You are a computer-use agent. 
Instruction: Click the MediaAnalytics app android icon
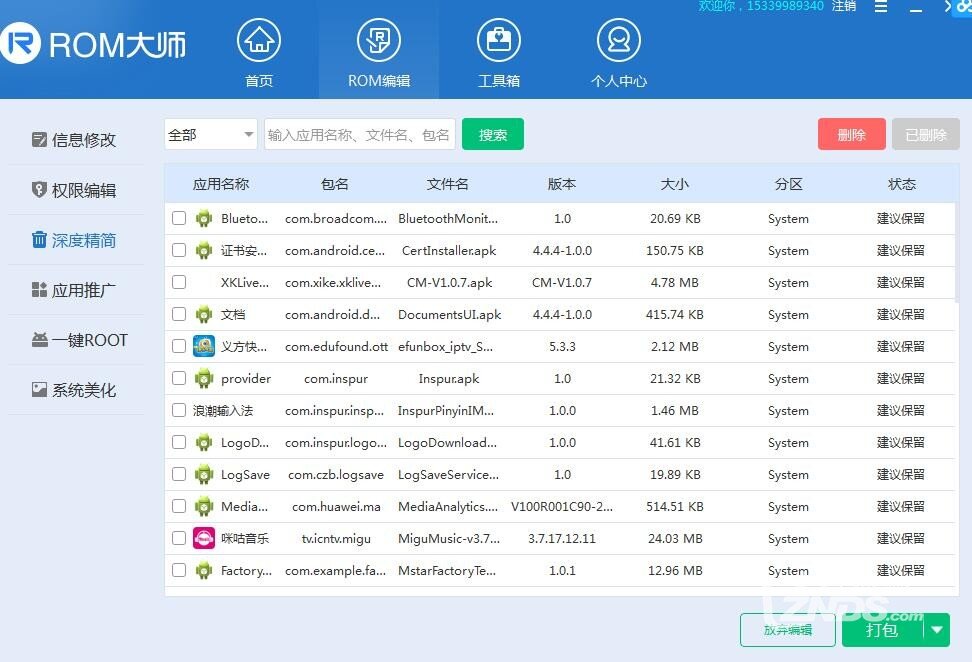(204, 507)
